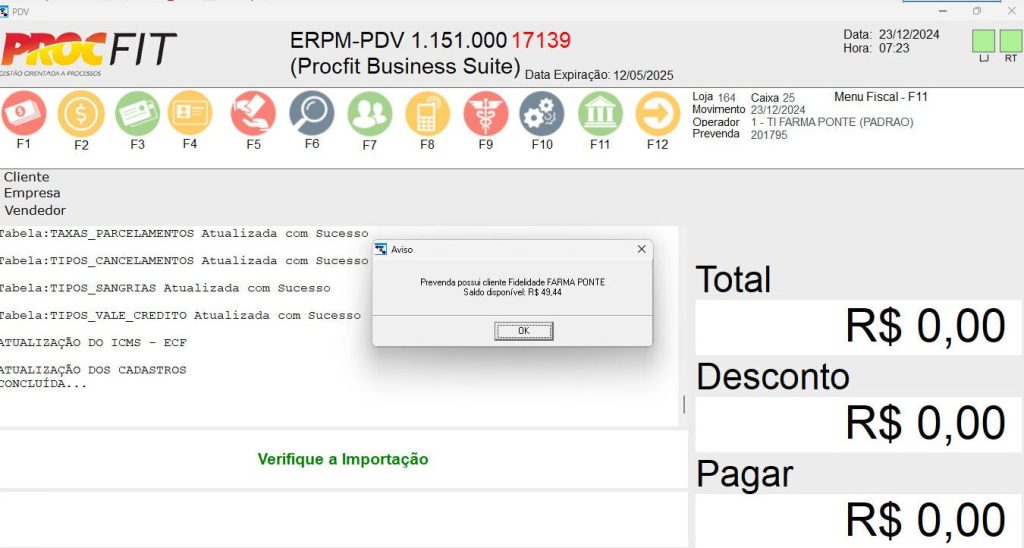Click the Menu Fiscal - F11 label

[x=881, y=97]
